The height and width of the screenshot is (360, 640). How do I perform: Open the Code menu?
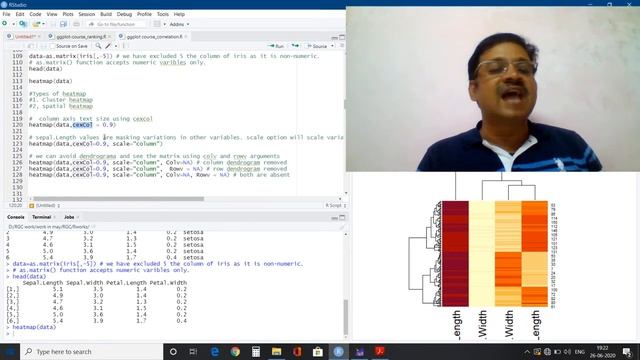(x=35, y=14)
